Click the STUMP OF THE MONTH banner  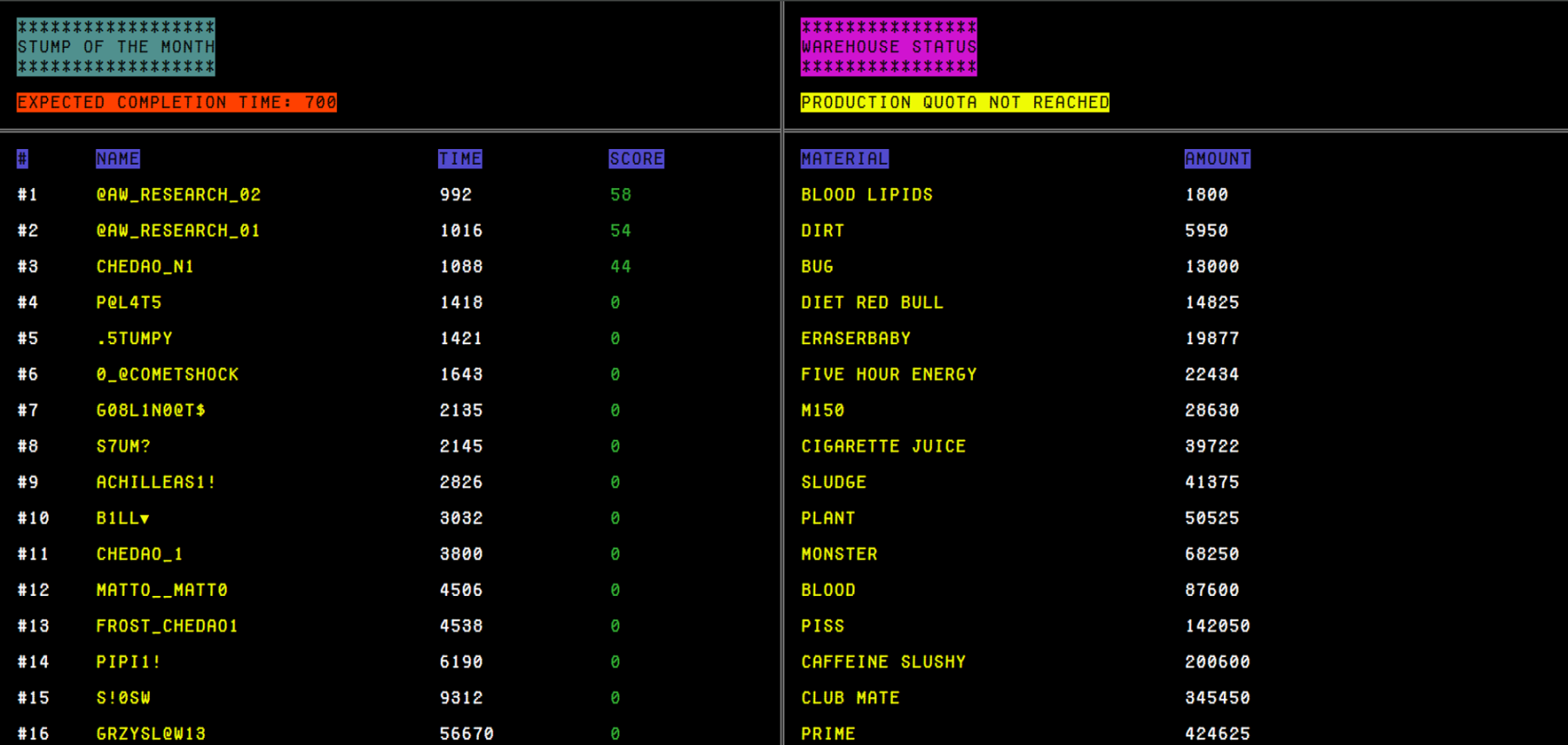[116, 47]
